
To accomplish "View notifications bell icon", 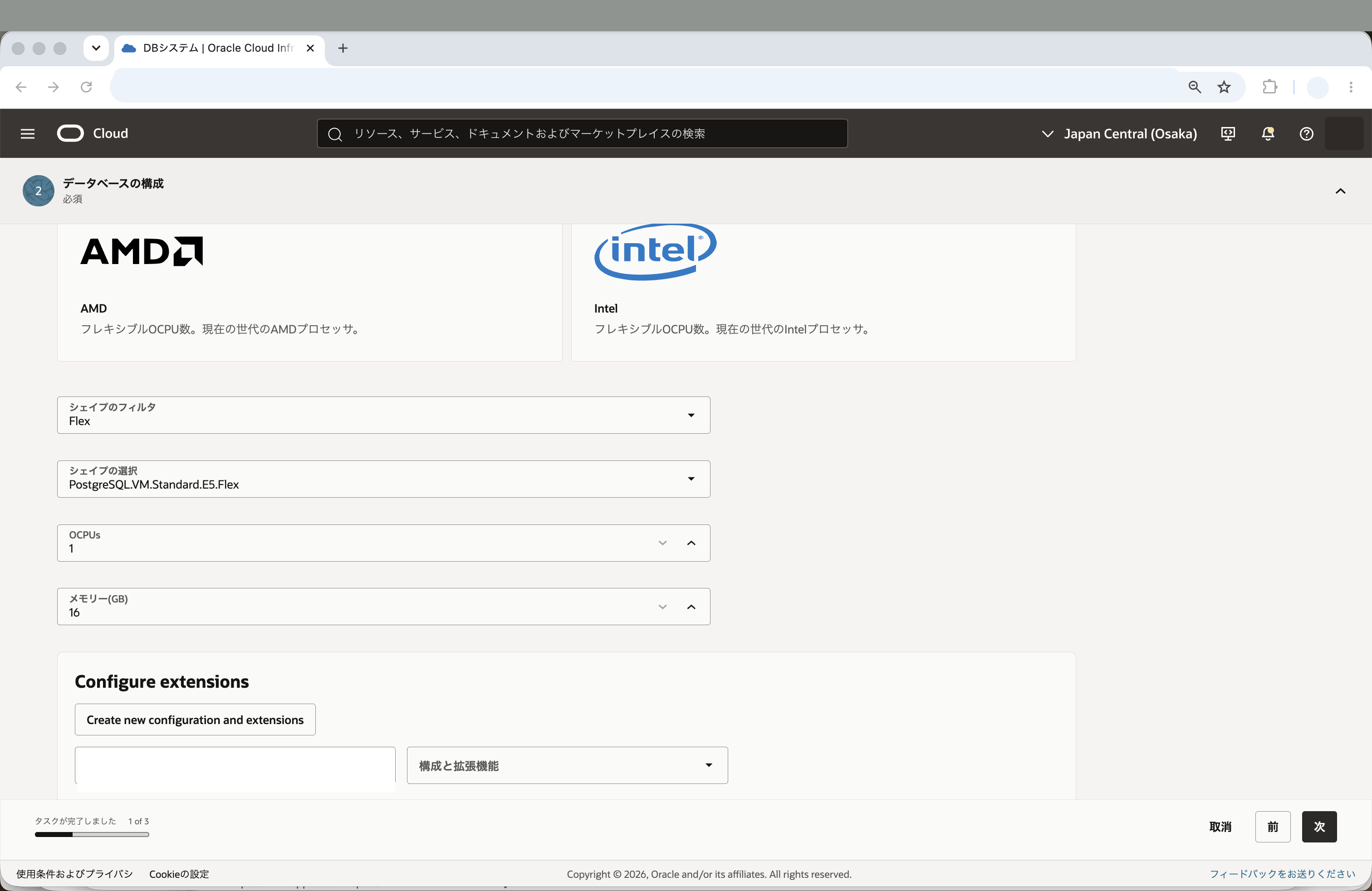I will [x=1268, y=134].
